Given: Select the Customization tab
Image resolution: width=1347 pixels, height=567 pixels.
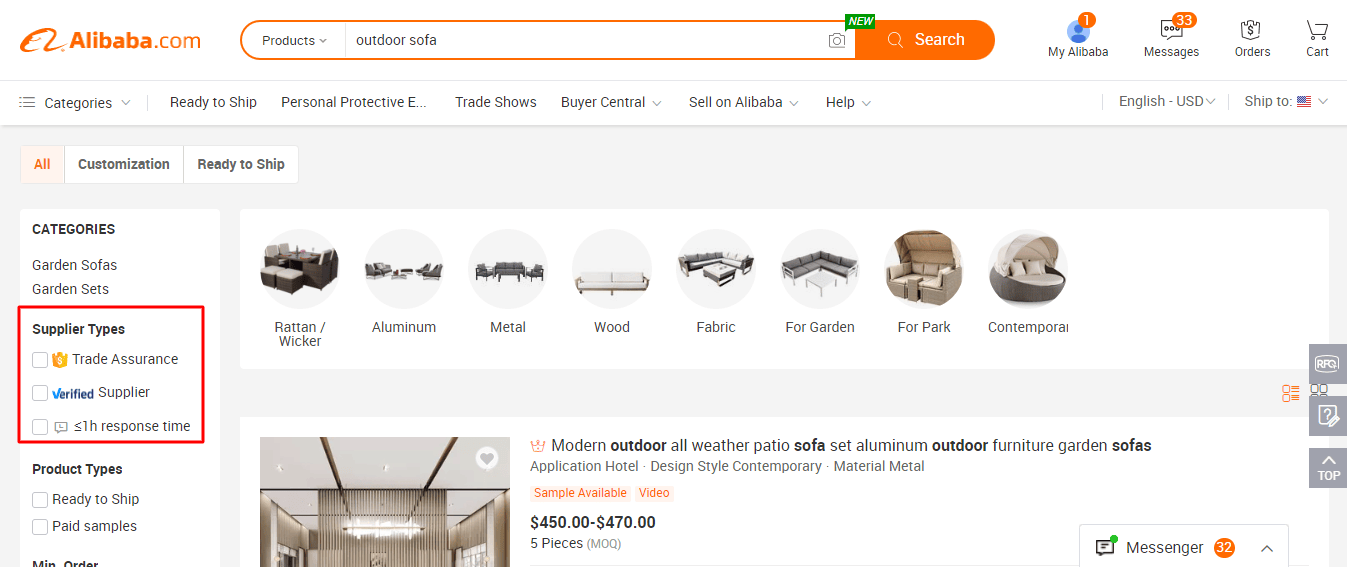Looking at the screenshot, I should (x=124, y=164).
